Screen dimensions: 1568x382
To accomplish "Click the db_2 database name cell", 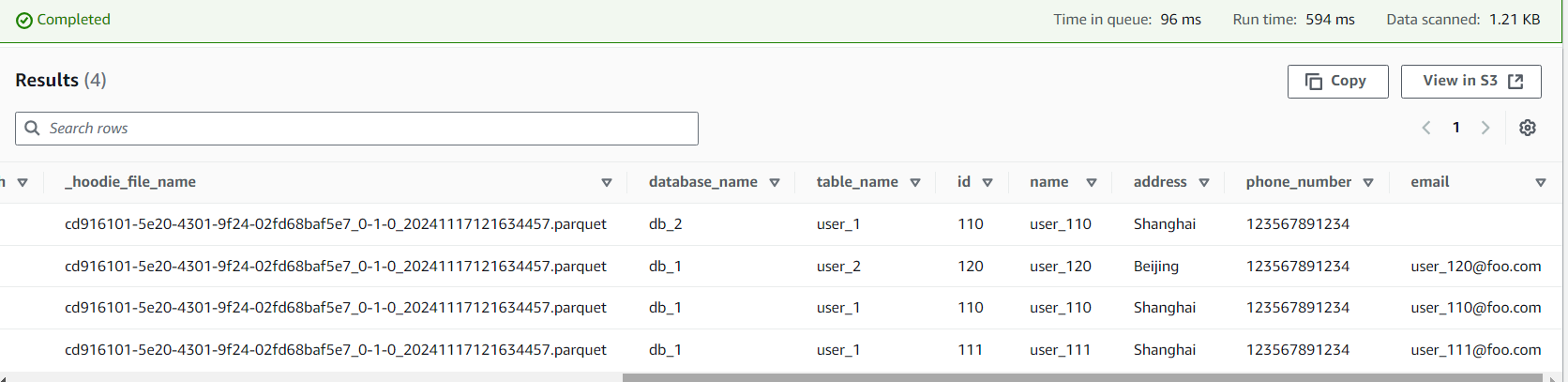I will click(666, 224).
